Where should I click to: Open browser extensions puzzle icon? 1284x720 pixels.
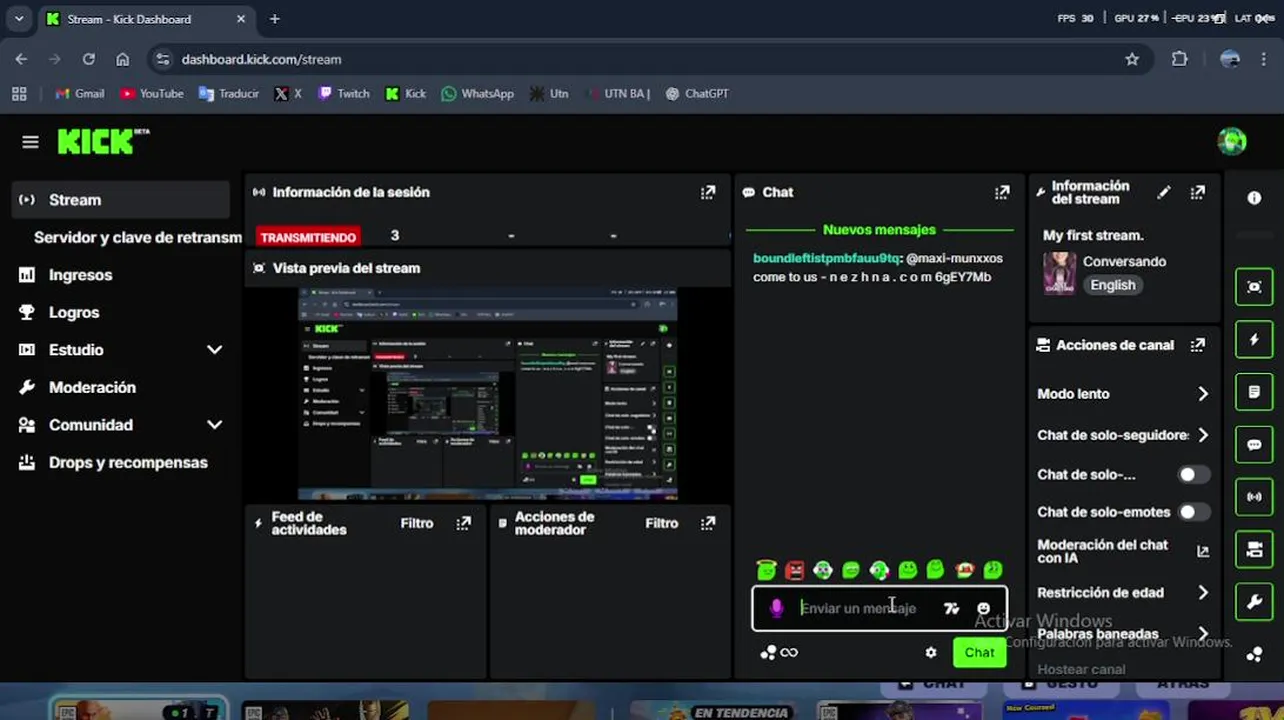(1180, 59)
